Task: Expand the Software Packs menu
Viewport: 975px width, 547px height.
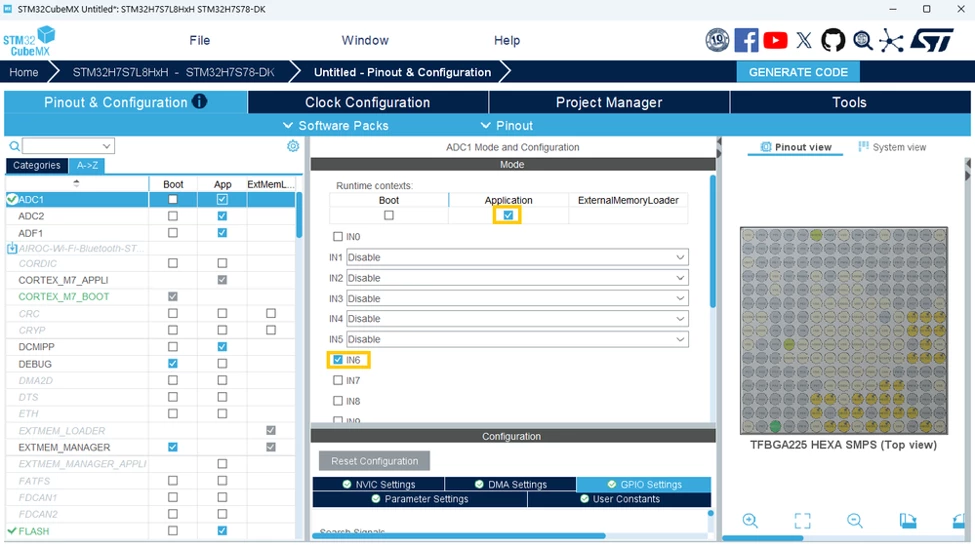Action: click(x=336, y=126)
